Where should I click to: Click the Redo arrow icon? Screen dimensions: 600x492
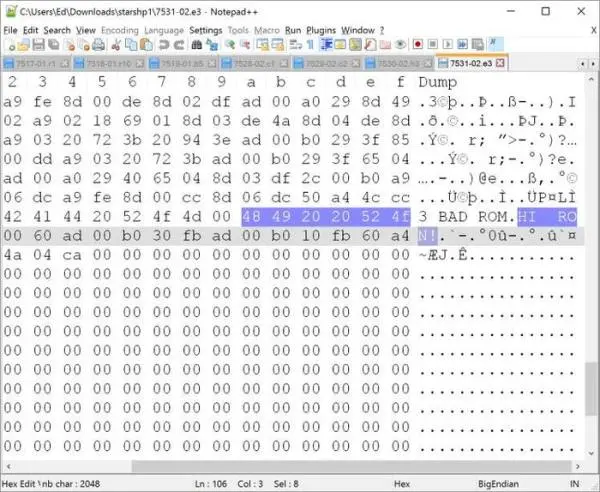click(179, 45)
